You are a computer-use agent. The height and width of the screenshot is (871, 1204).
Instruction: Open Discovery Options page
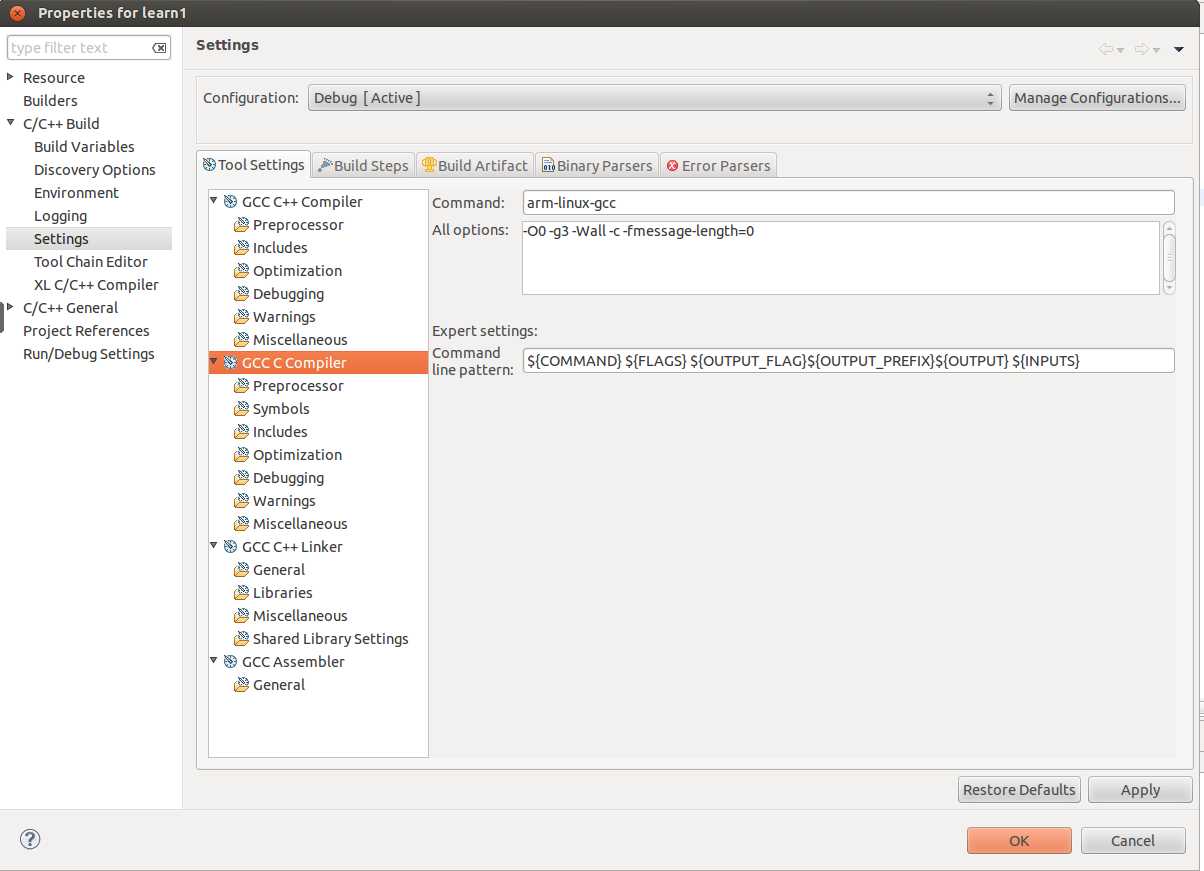(95, 170)
